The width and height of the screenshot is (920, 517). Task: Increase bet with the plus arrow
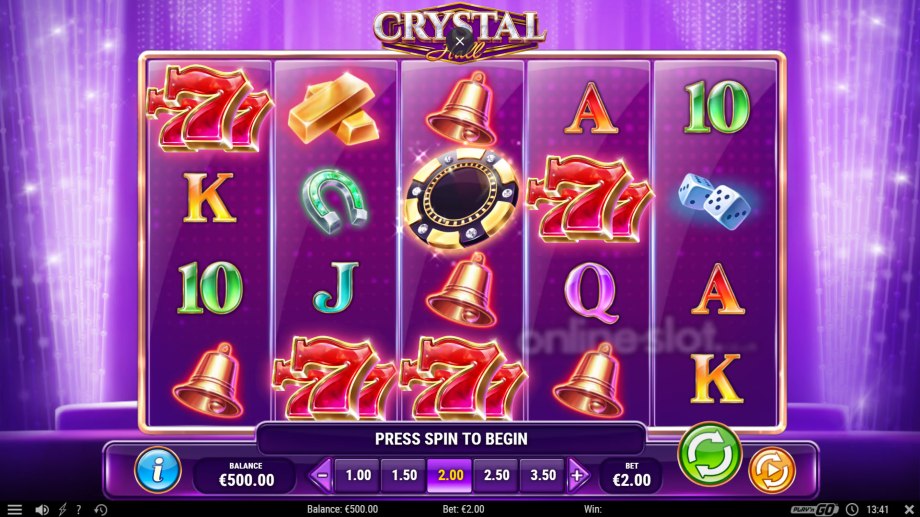point(578,475)
